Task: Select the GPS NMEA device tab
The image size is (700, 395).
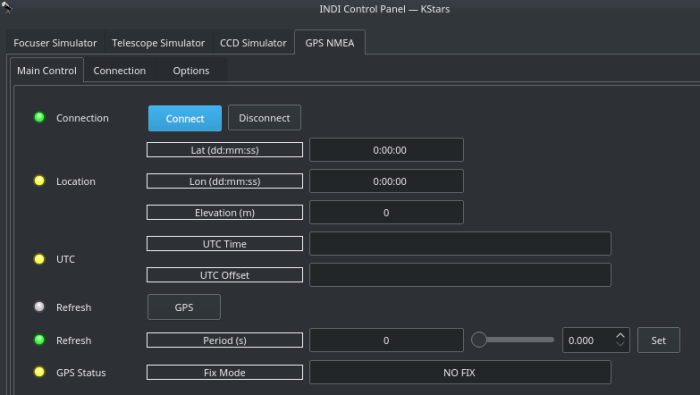Action: pos(330,43)
